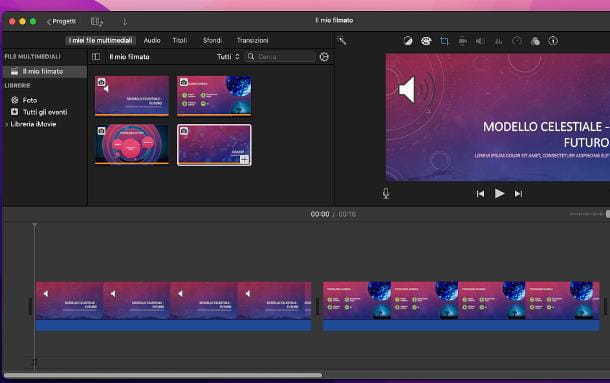Open the noise reduction equalizer tool
Image resolution: width=610 pixels, height=383 pixels.
[x=498, y=41]
